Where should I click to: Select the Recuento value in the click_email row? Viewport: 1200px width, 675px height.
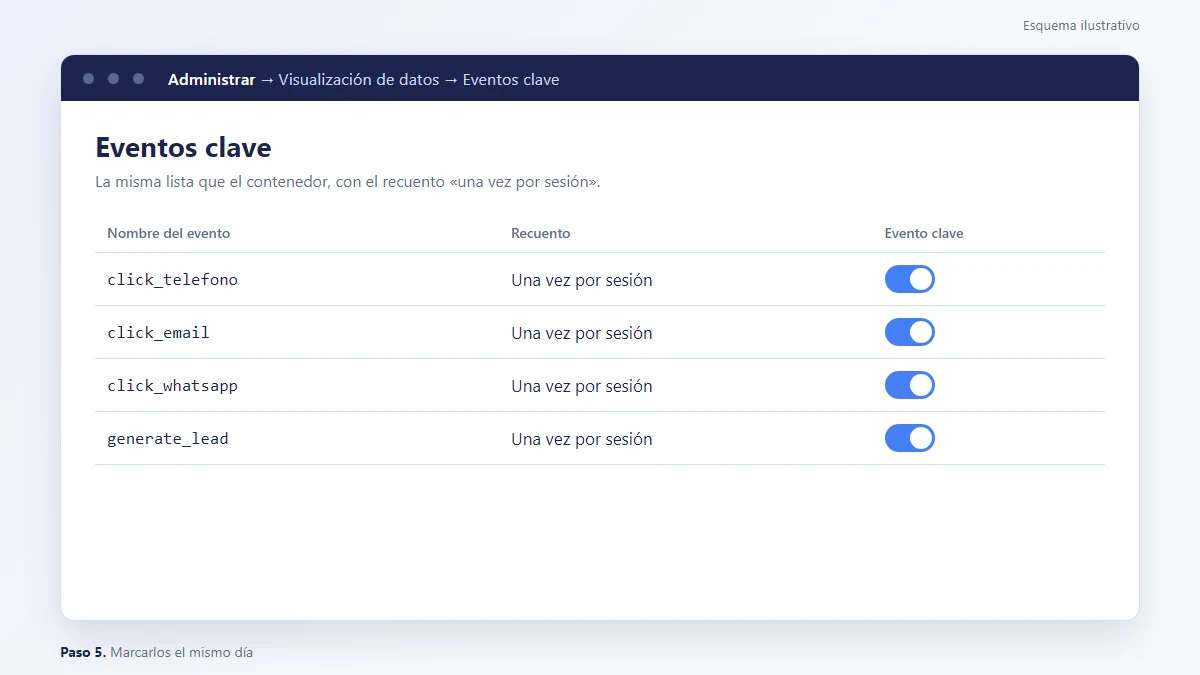(582, 333)
